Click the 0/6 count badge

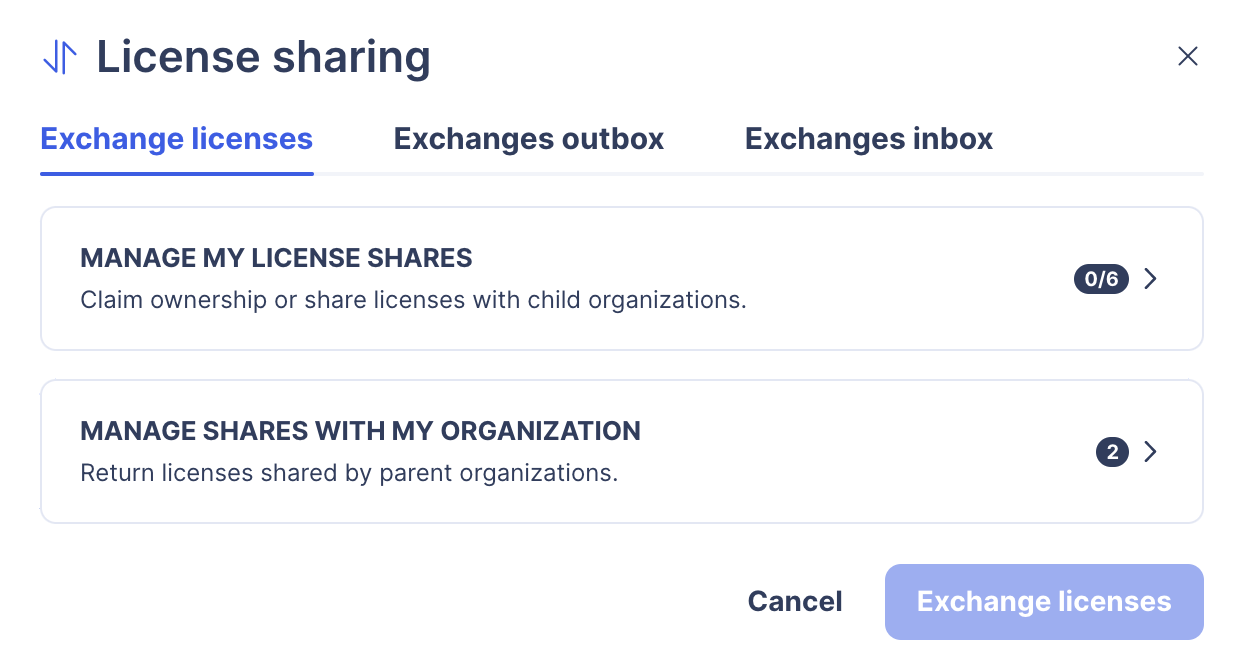pos(1101,279)
